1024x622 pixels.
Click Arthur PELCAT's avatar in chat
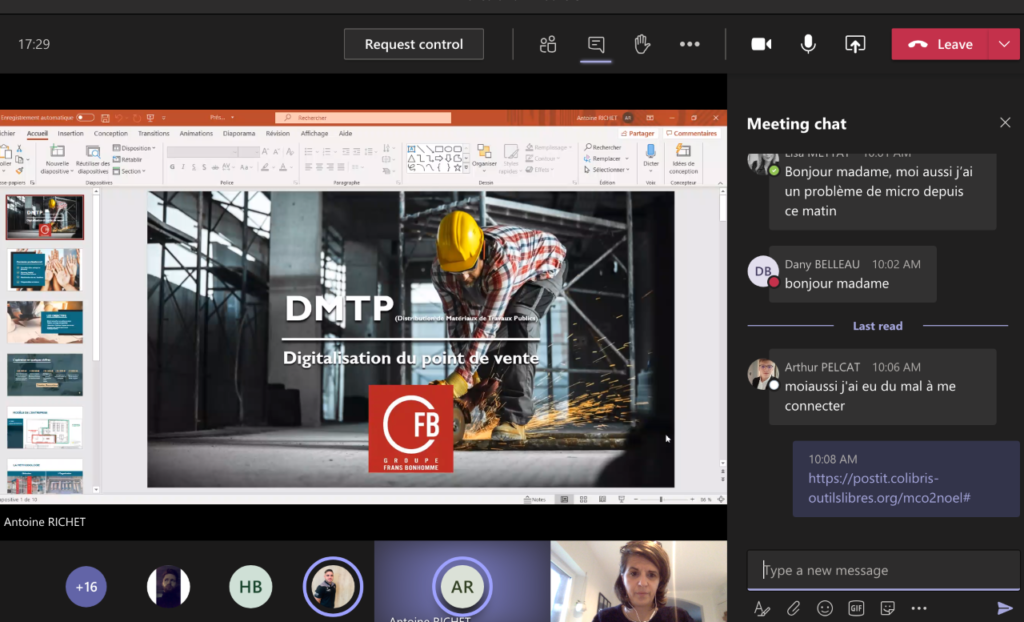click(763, 374)
